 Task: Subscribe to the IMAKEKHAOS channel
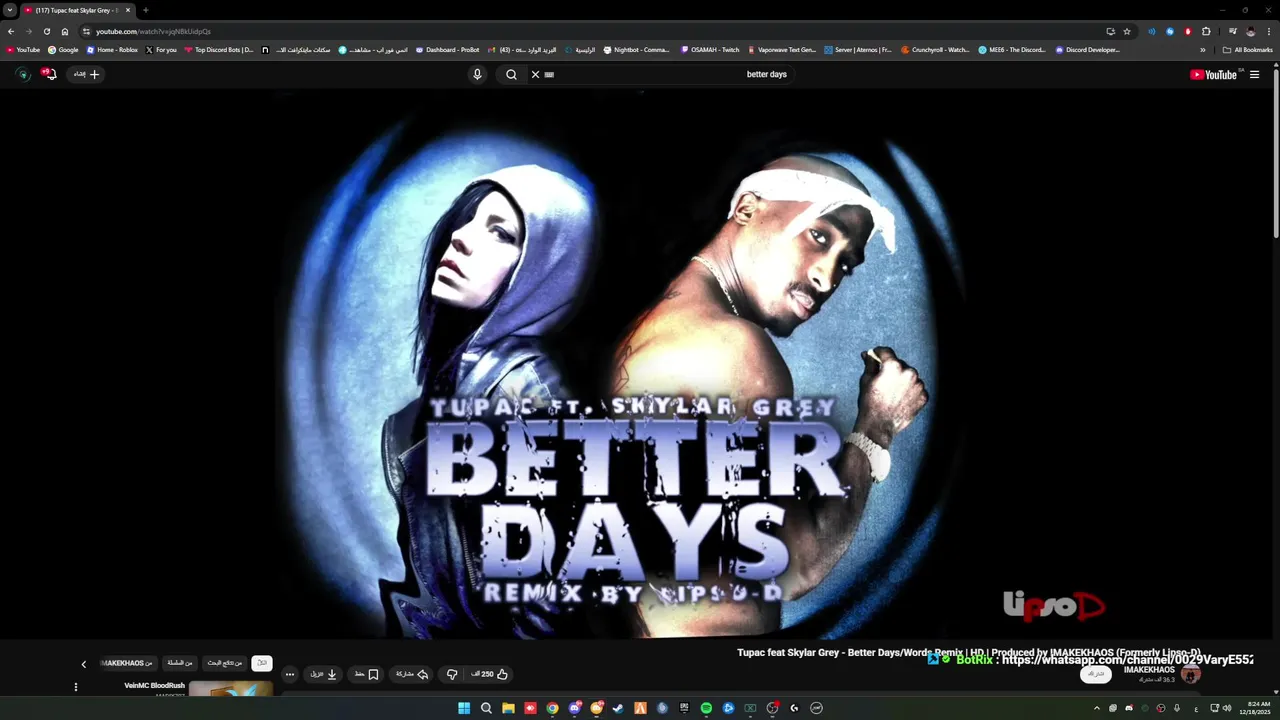coord(1096,674)
